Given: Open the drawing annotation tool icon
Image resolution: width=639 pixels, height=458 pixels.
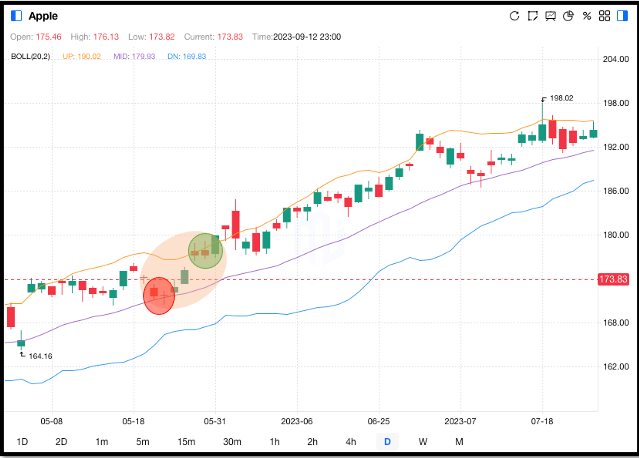Looking at the screenshot, I should coord(533,16).
